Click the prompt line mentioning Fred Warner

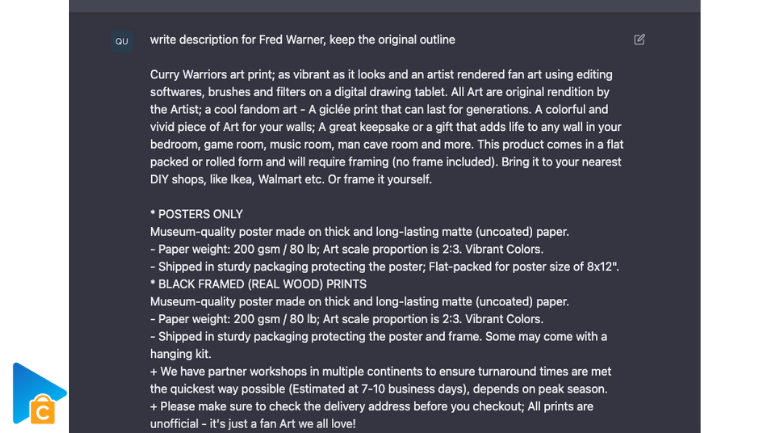click(x=302, y=40)
